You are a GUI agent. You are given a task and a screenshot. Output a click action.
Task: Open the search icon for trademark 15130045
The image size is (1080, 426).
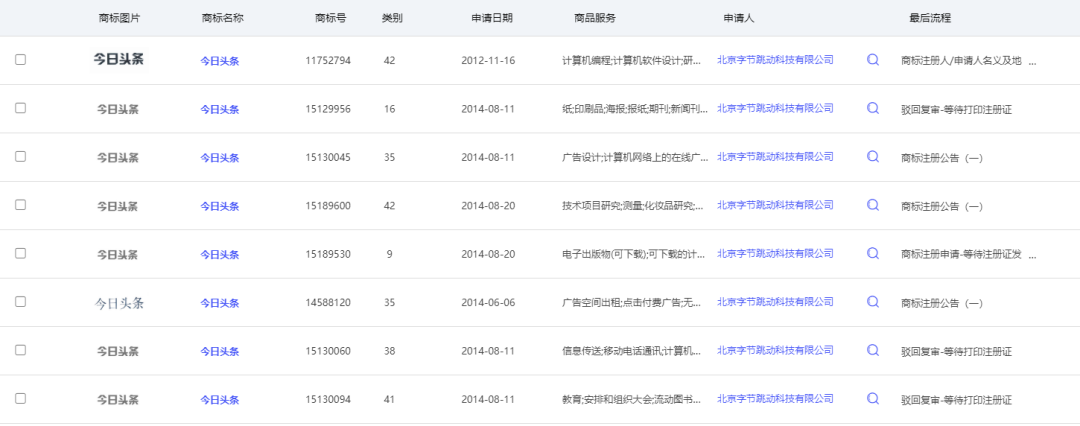click(x=873, y=156)
